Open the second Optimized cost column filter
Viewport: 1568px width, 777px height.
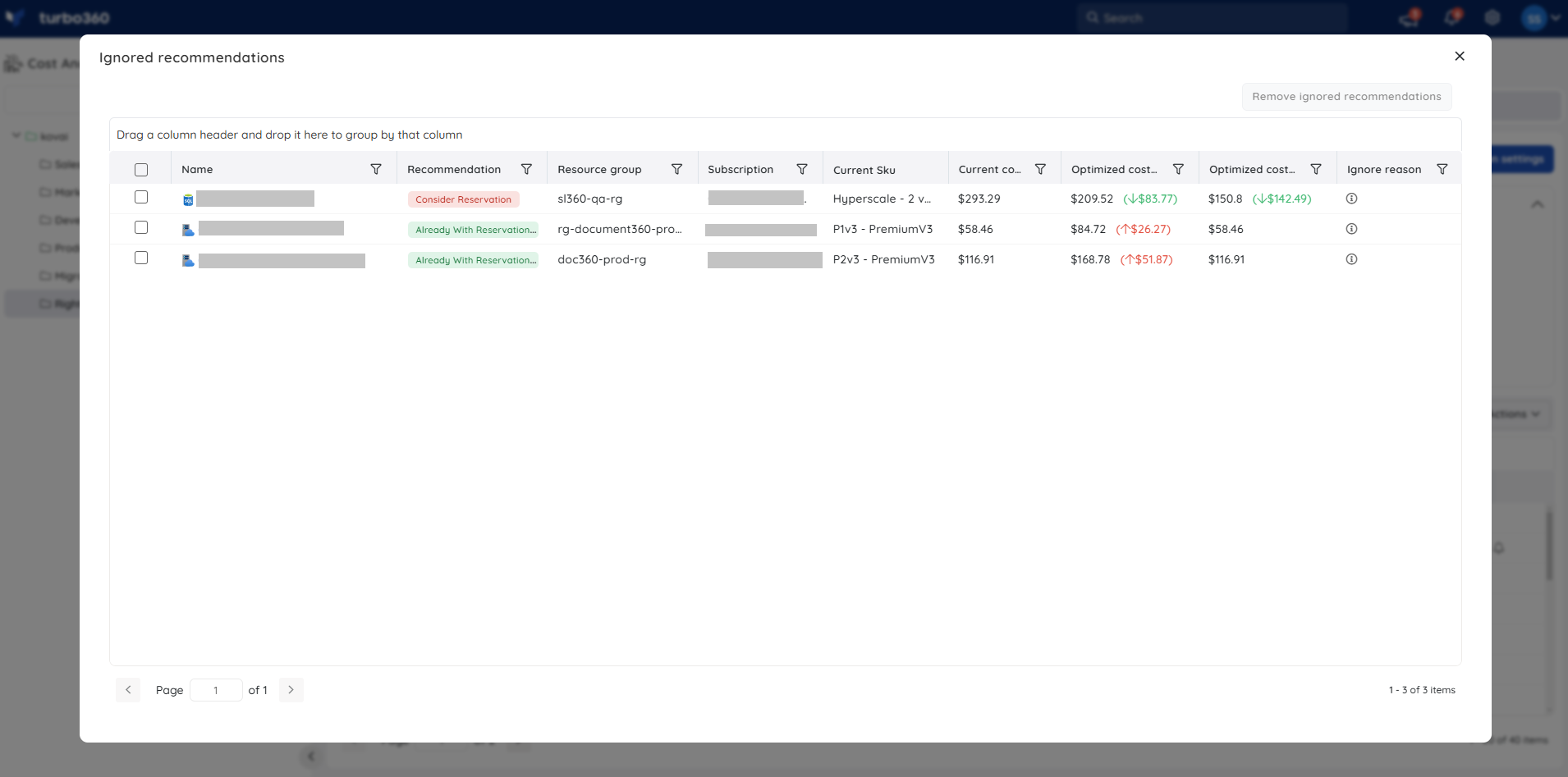(x=1316, y=169)
